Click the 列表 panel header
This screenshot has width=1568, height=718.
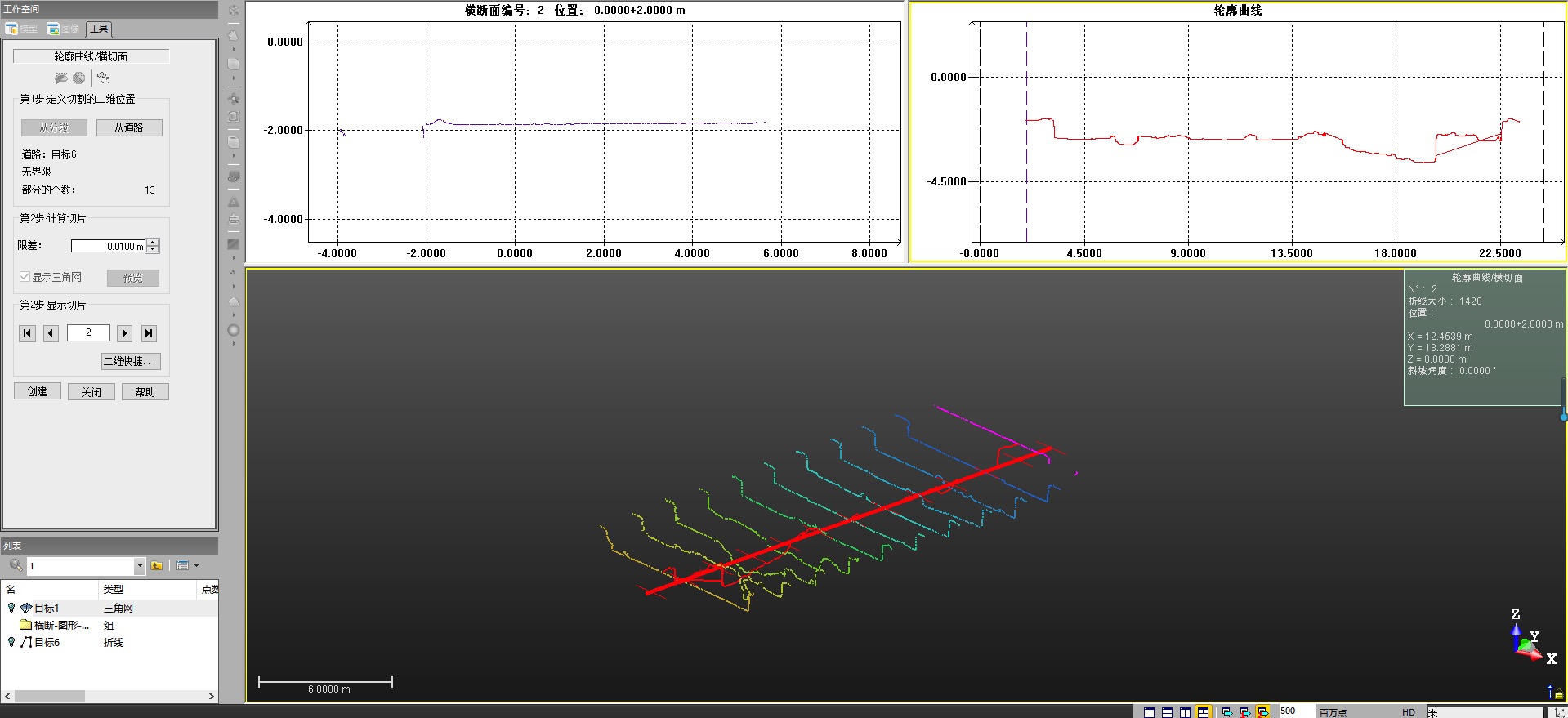[x=109, y=546]
